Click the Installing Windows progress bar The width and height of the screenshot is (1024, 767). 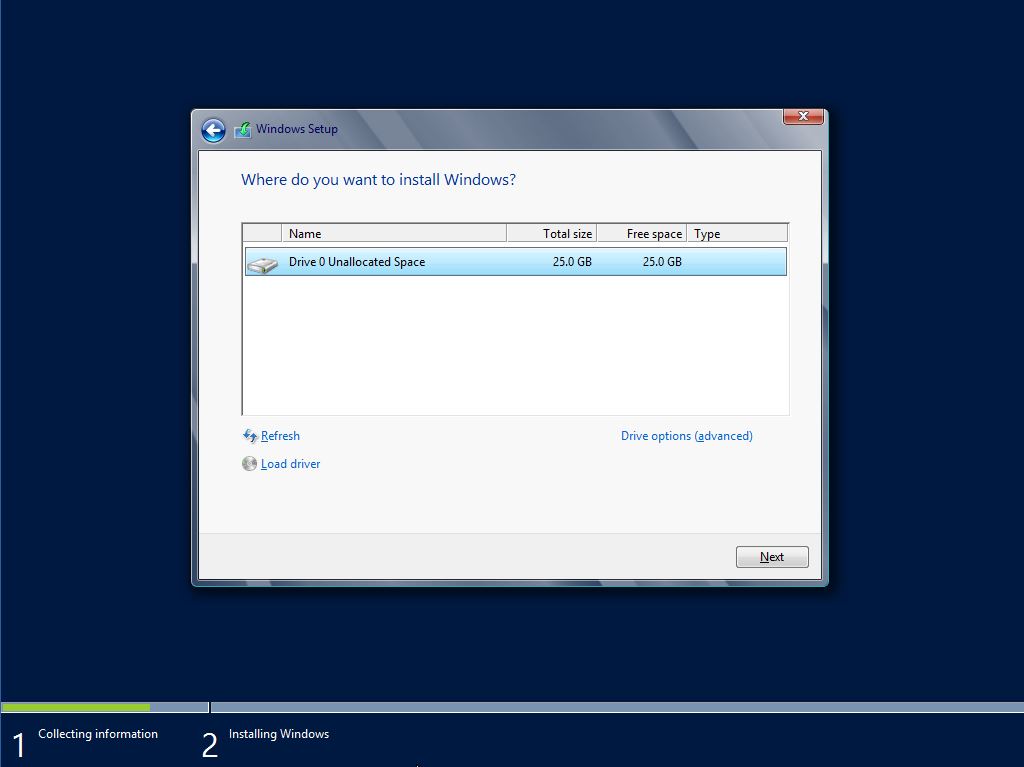point(617,707)
